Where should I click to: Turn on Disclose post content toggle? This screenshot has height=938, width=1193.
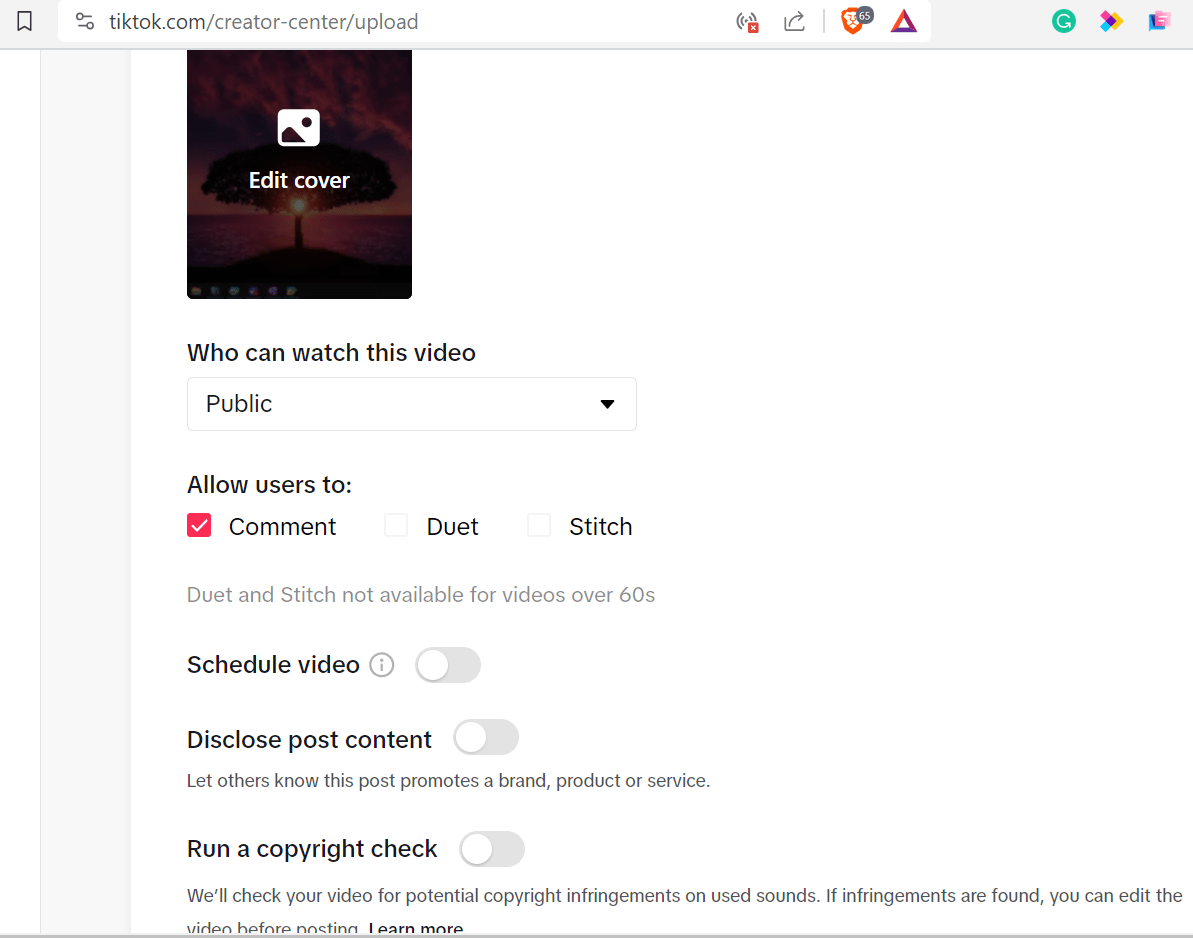(x=486, y=737)
